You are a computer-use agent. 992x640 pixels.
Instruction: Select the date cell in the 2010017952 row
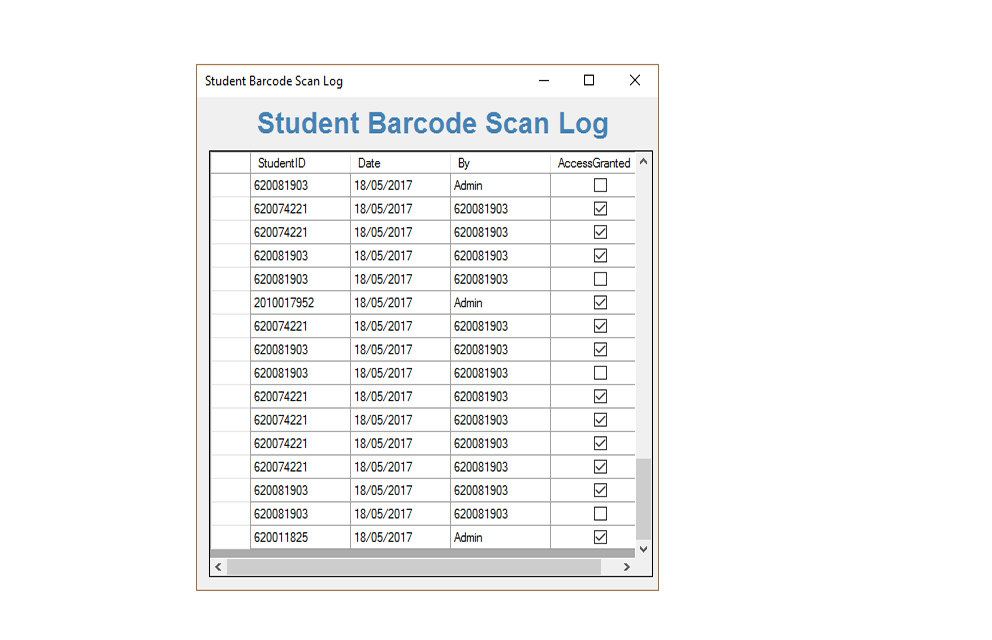[400, 303]
